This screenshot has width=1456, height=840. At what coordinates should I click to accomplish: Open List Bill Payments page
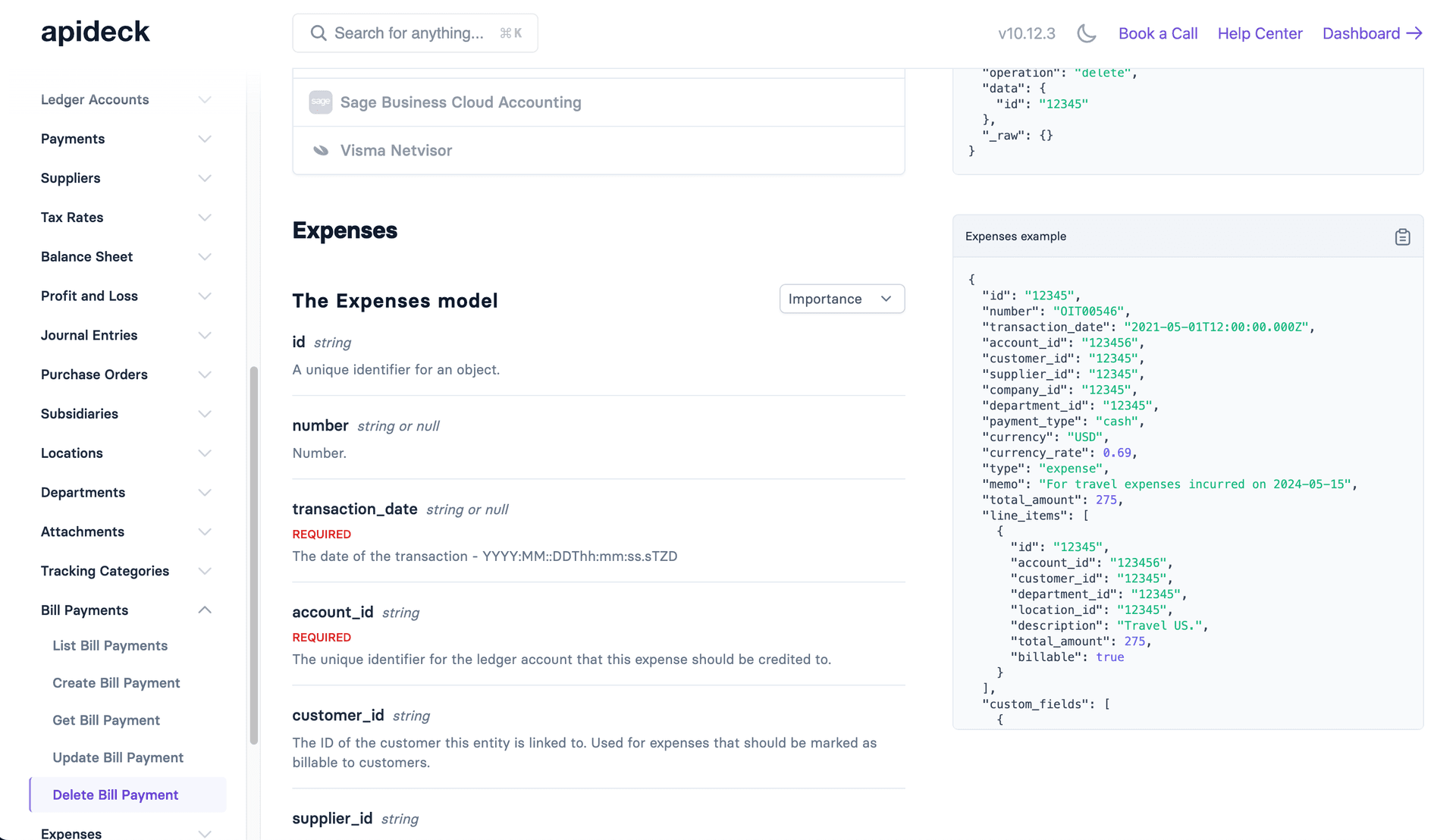pos(110,646)
